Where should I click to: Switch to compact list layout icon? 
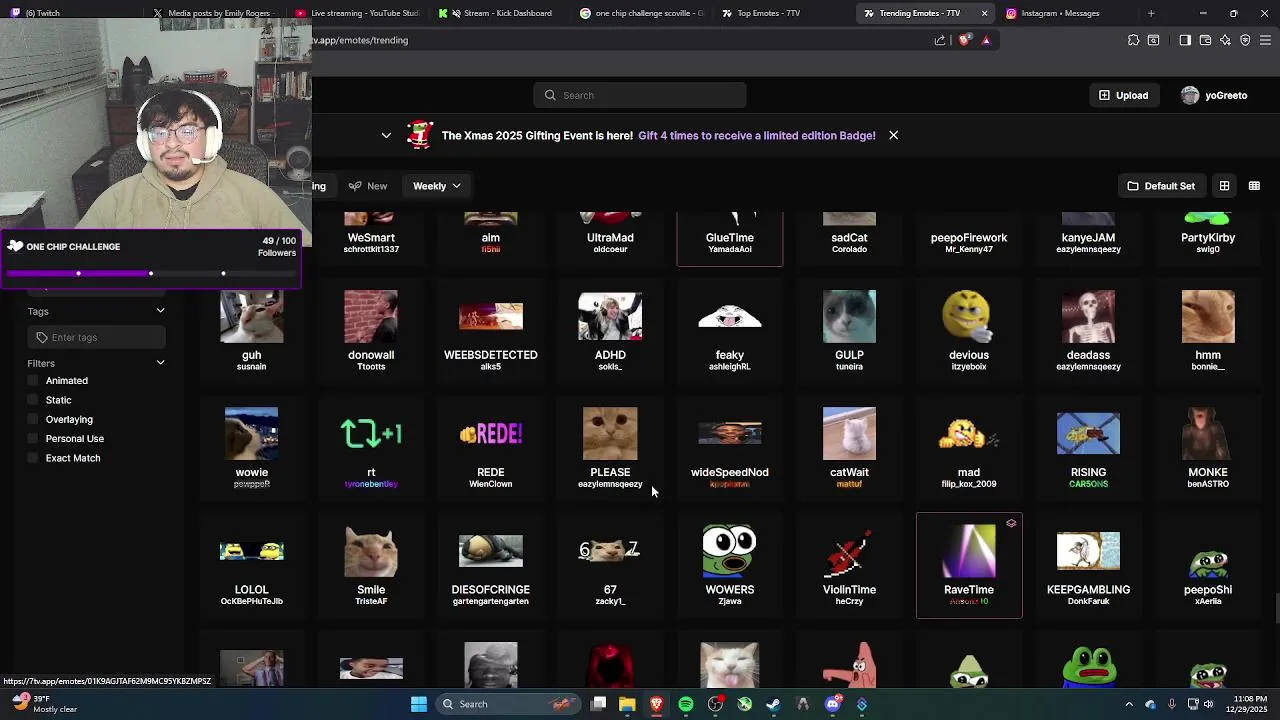[1254, 186]
